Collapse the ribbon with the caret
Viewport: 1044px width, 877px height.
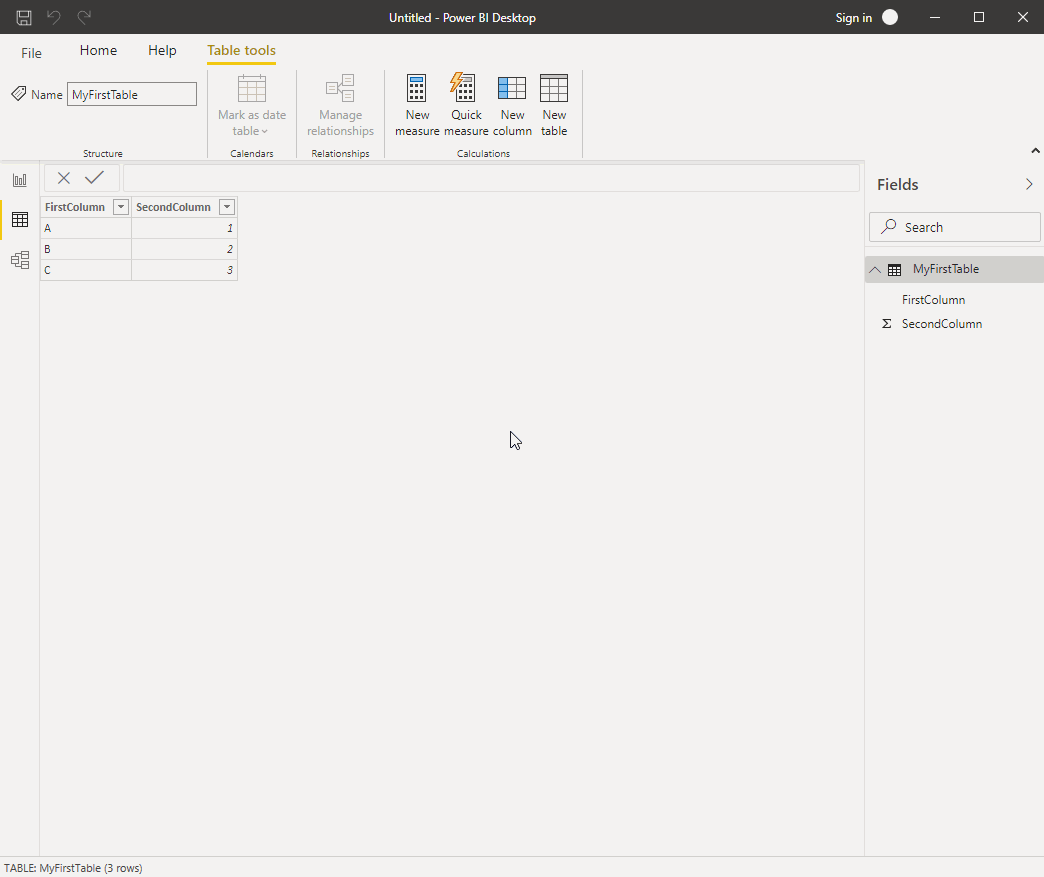point(1035,150)
